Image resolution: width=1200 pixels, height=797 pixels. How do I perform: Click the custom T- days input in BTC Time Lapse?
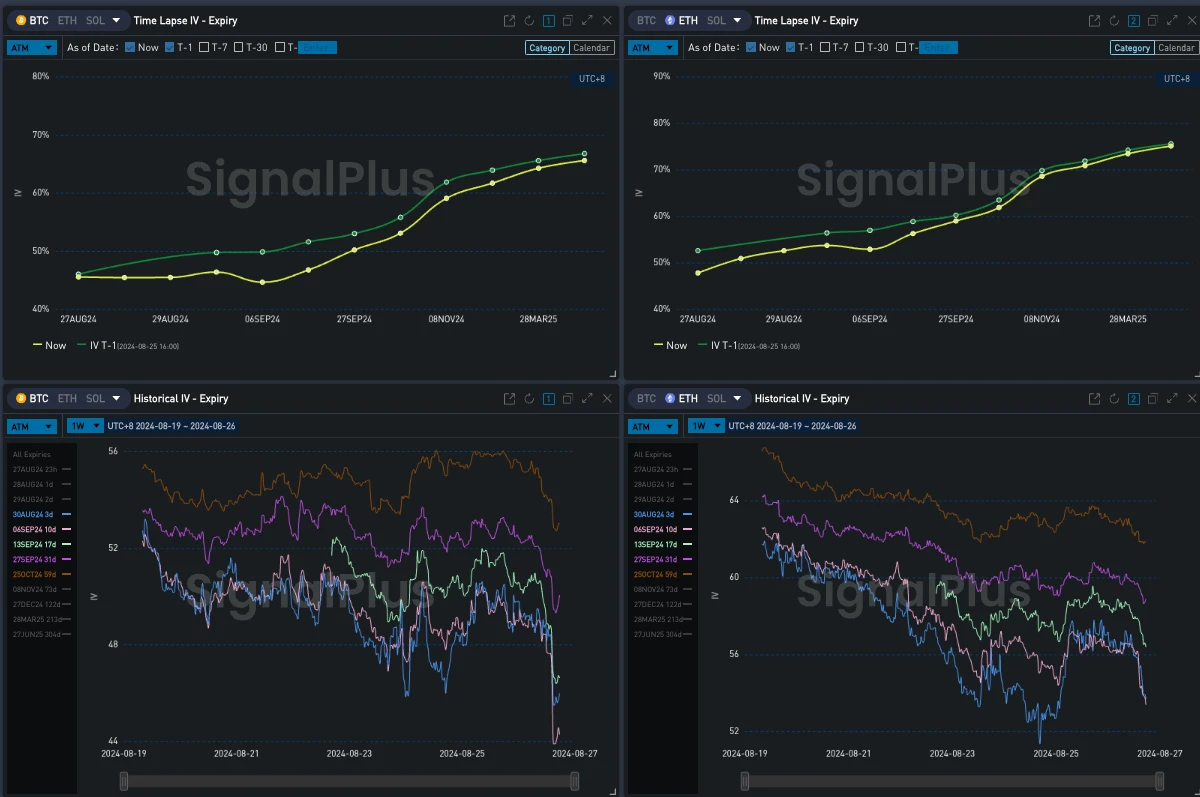(316, 47)
